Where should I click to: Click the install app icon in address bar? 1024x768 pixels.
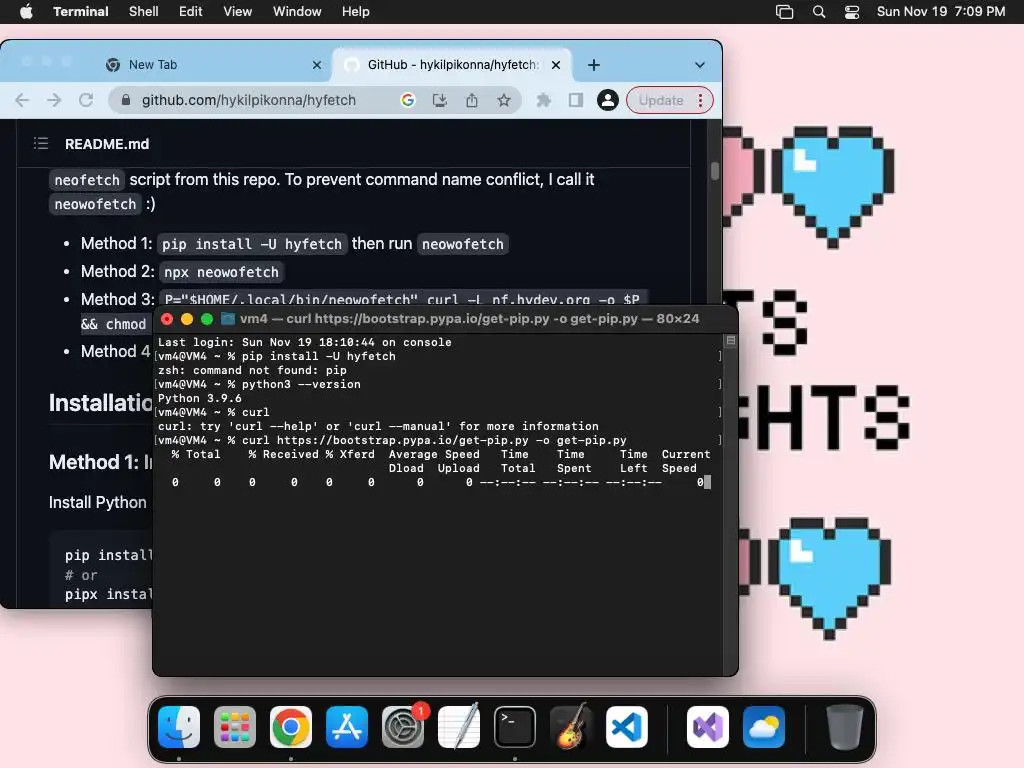[x=440, y=100]
